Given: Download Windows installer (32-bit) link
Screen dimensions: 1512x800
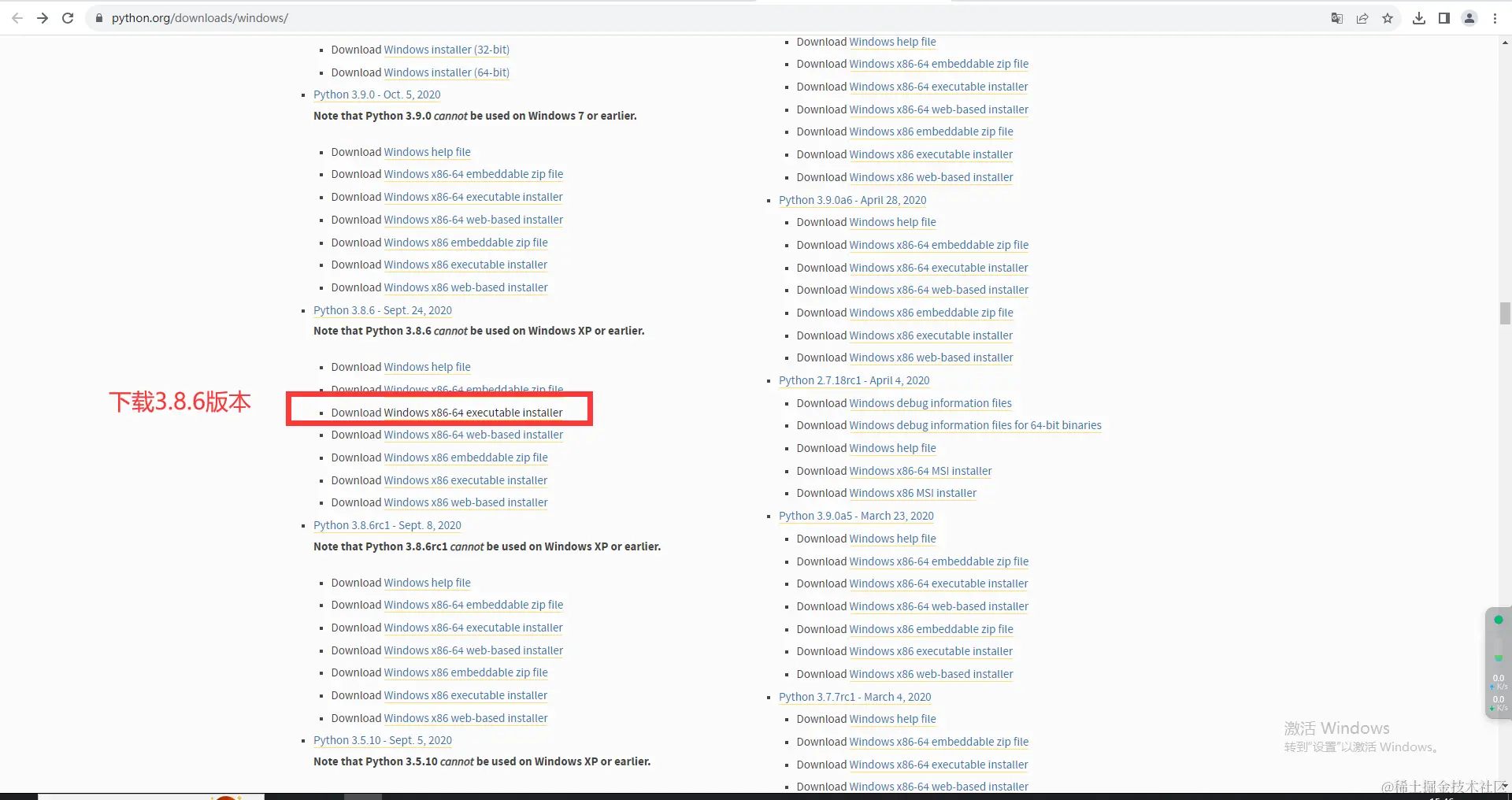Looking at the screenshot, I should pyautogui.click(x=447, y=50).
